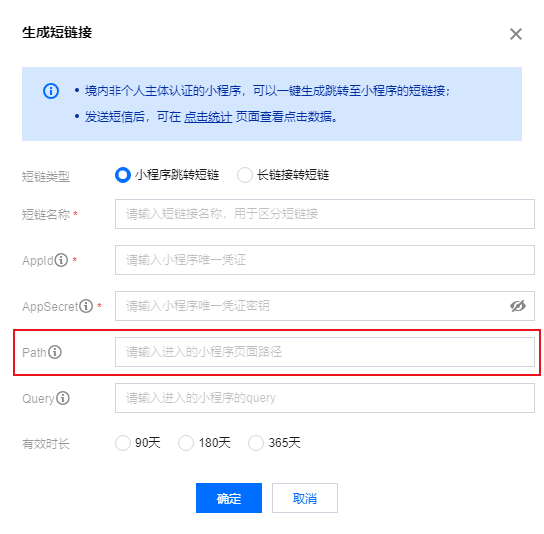Click the AppSecret info icon

(x=86, y=306)
